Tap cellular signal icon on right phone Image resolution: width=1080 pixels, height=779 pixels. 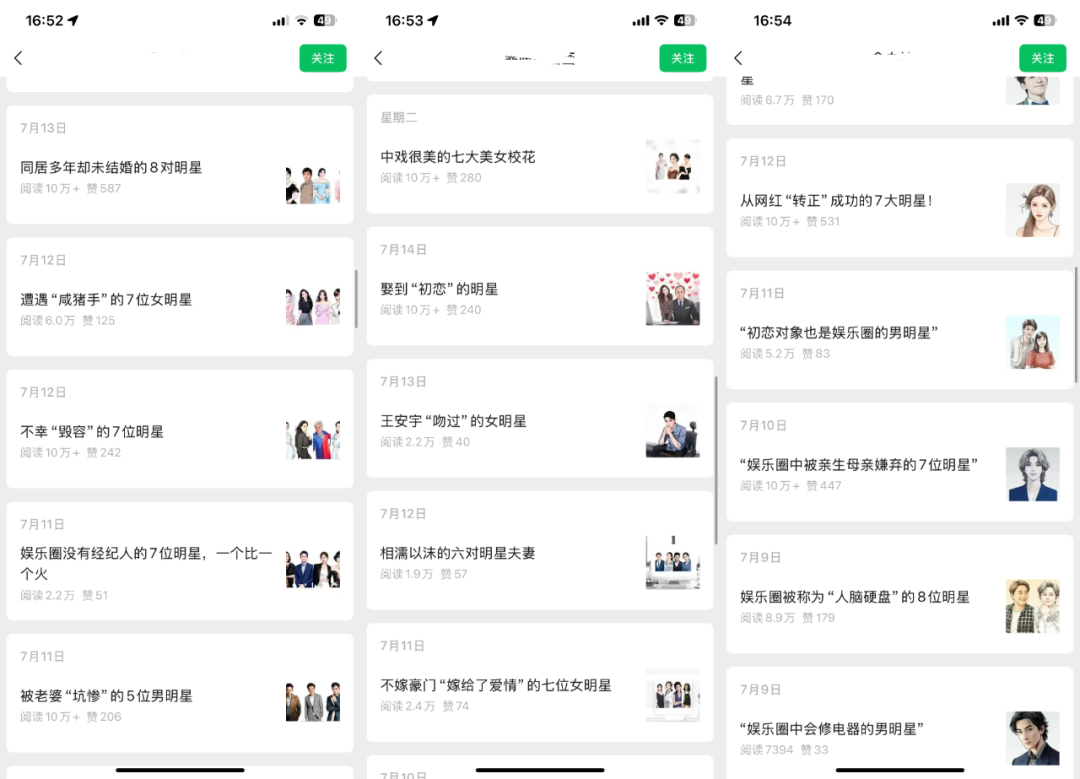[1001, 21]
